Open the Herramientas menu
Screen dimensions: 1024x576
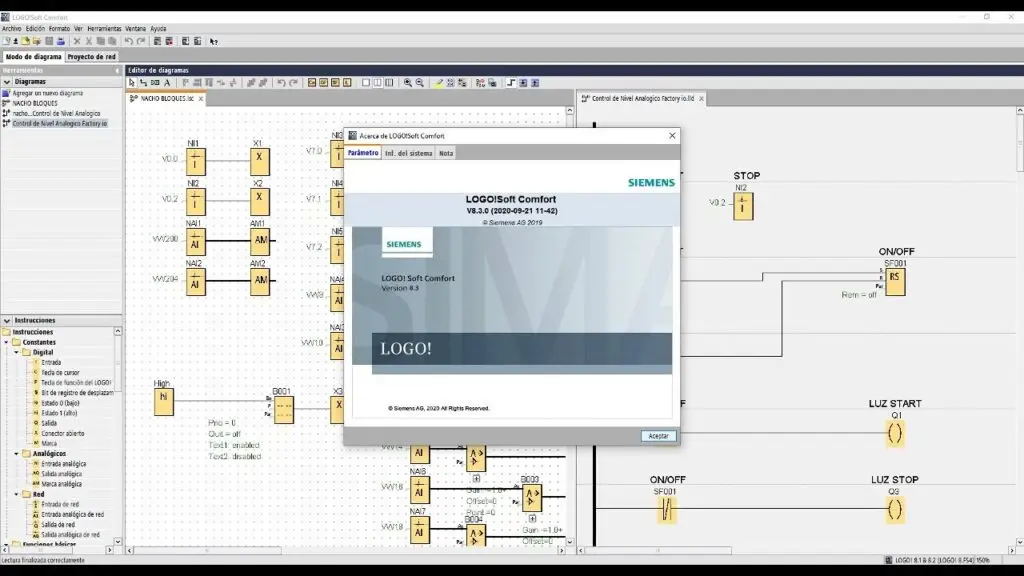(x=104, y=29)
